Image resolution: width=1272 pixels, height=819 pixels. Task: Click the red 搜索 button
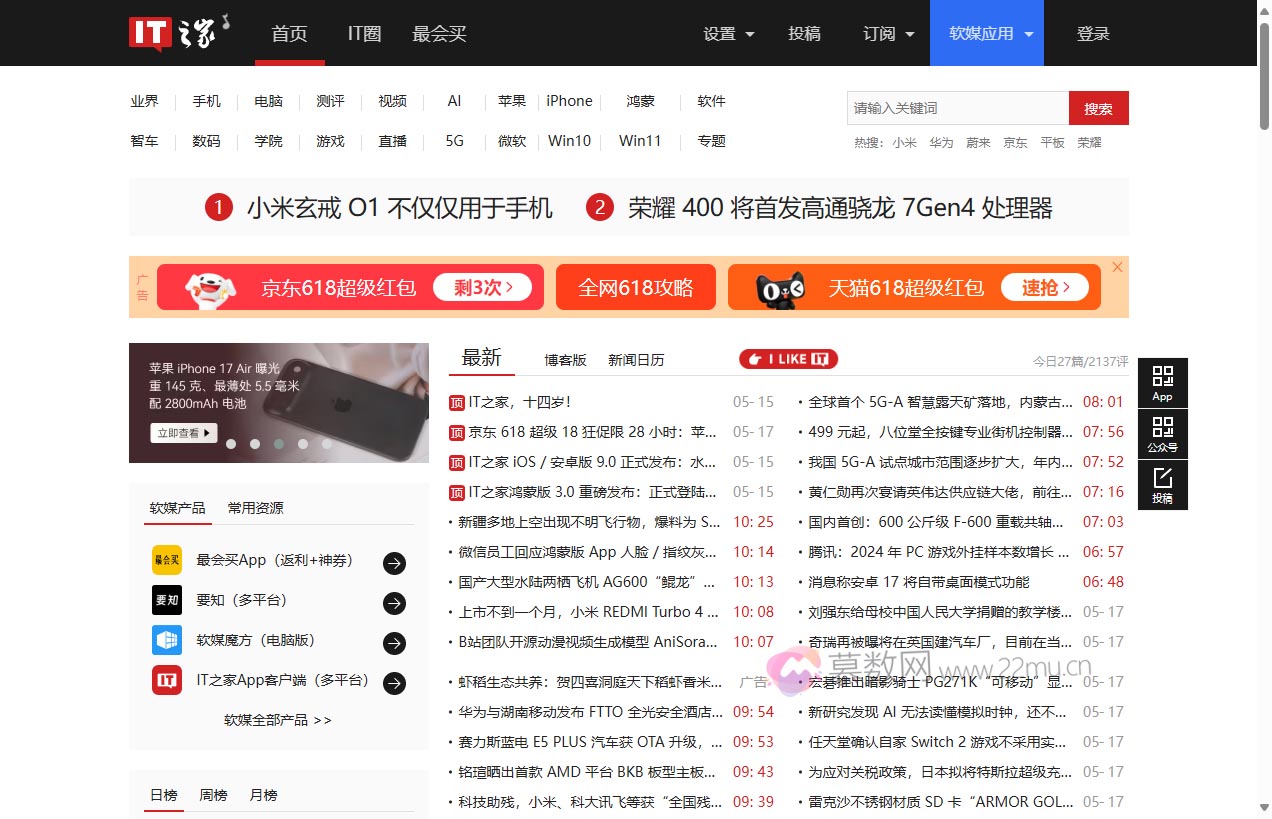coord(1098,108)
